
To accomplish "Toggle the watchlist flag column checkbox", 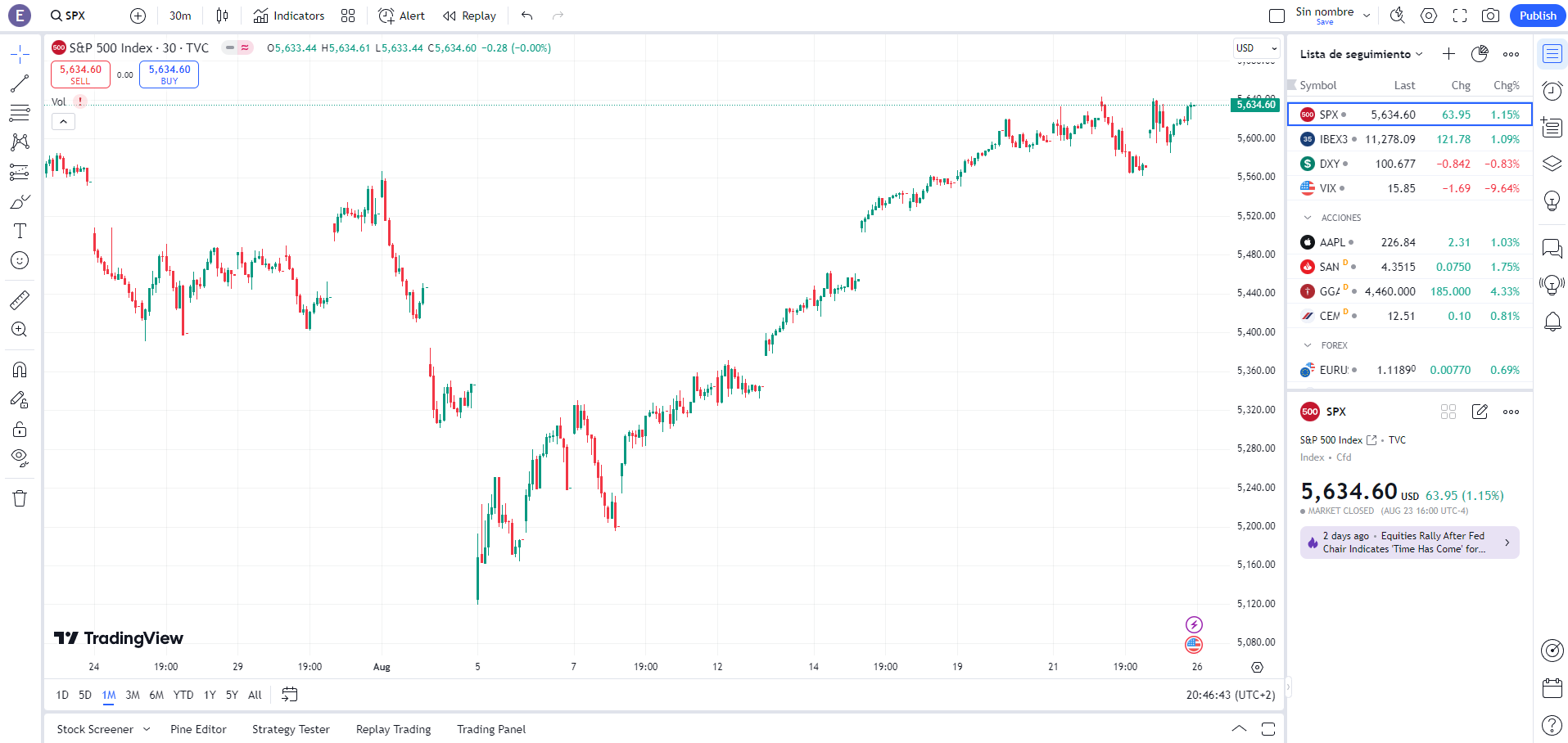I will (x=1292, y=85).
